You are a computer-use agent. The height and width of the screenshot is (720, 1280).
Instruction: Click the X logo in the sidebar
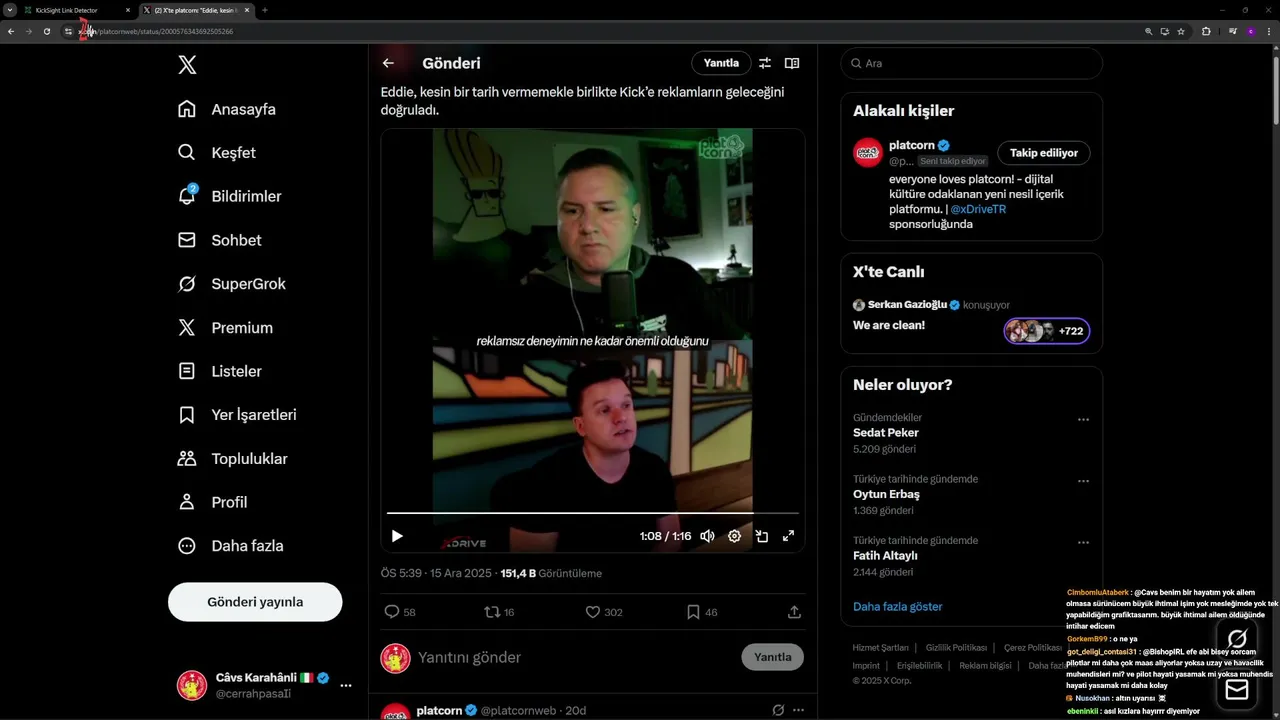tap(187, 65)
